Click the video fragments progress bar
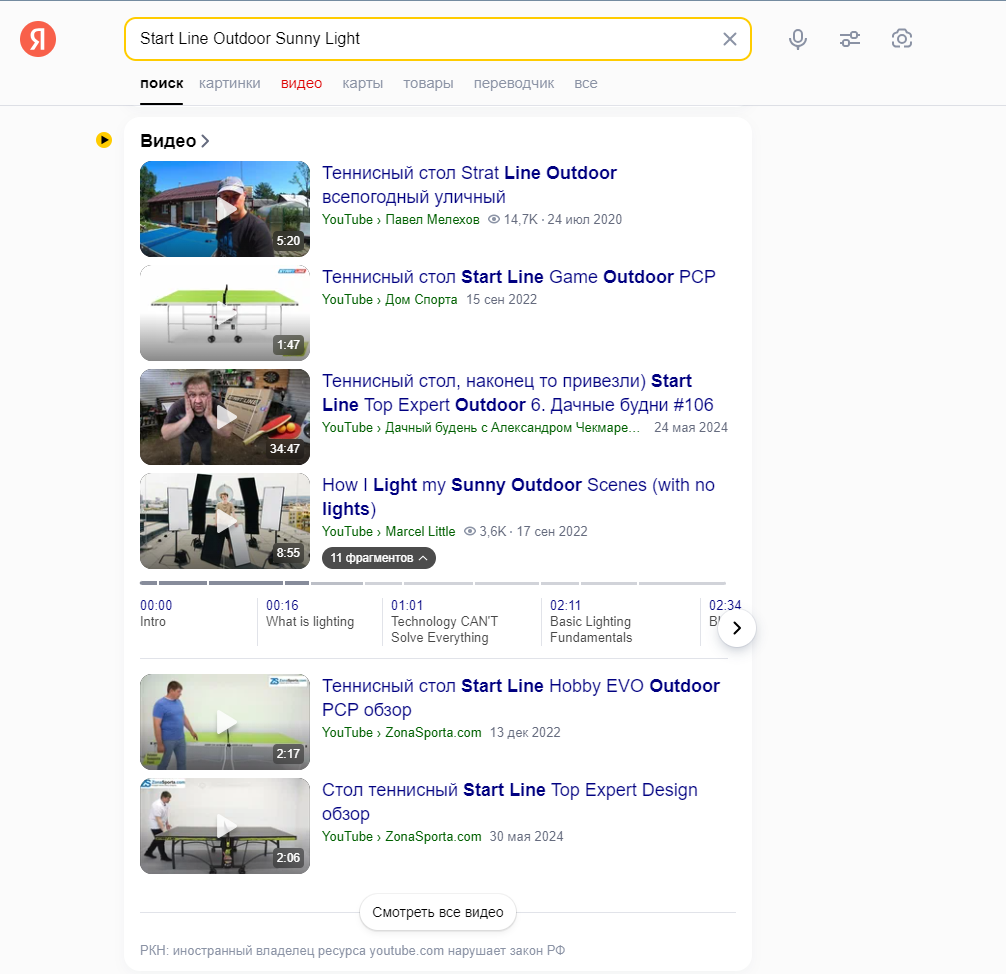This screenshot has height=974, width=1006. [432, 583]
